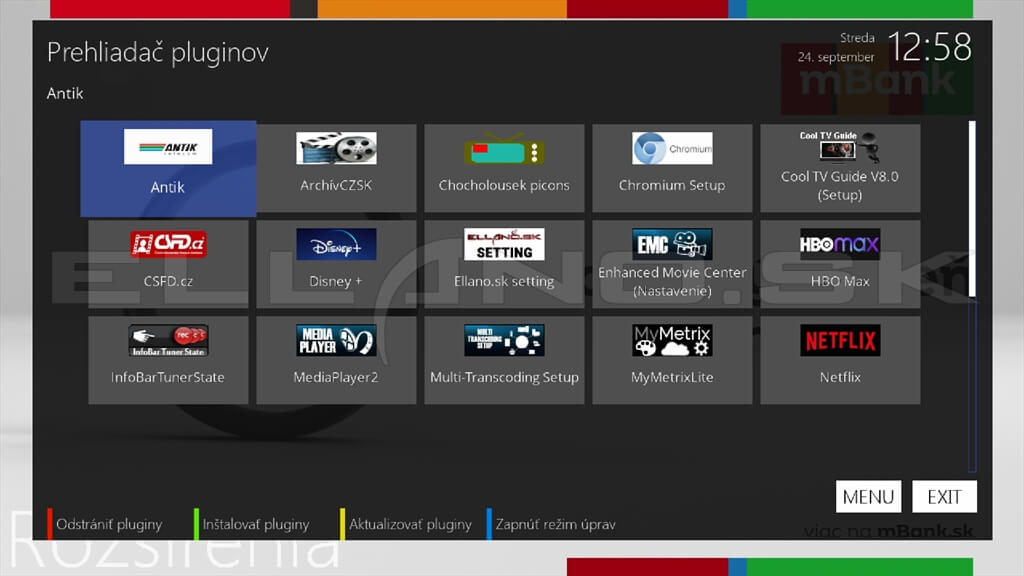The image size is (1024, 576).
Task: Launch the Cool TV Guide icon
Action: point(840,146)
